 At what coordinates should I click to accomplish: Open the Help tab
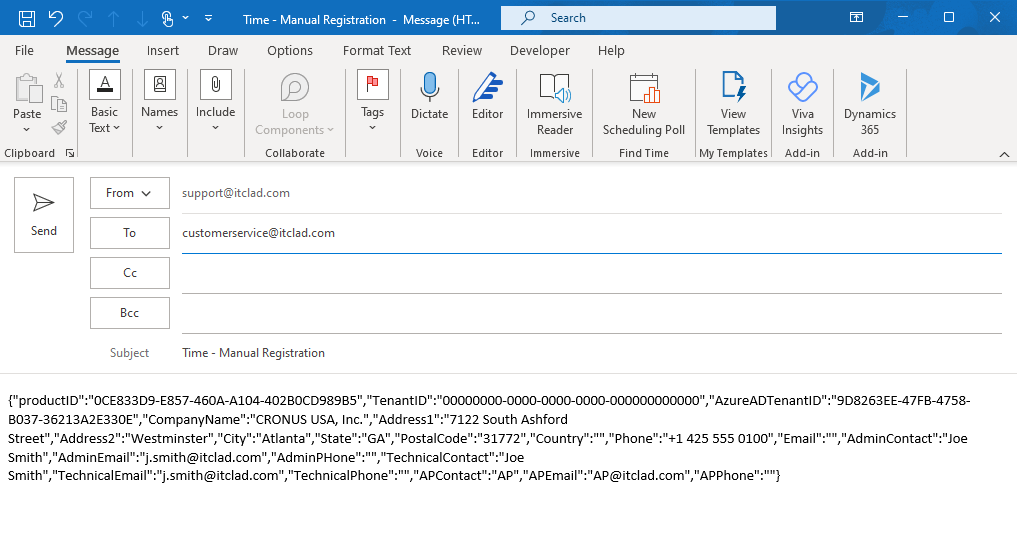coord(611,51)
